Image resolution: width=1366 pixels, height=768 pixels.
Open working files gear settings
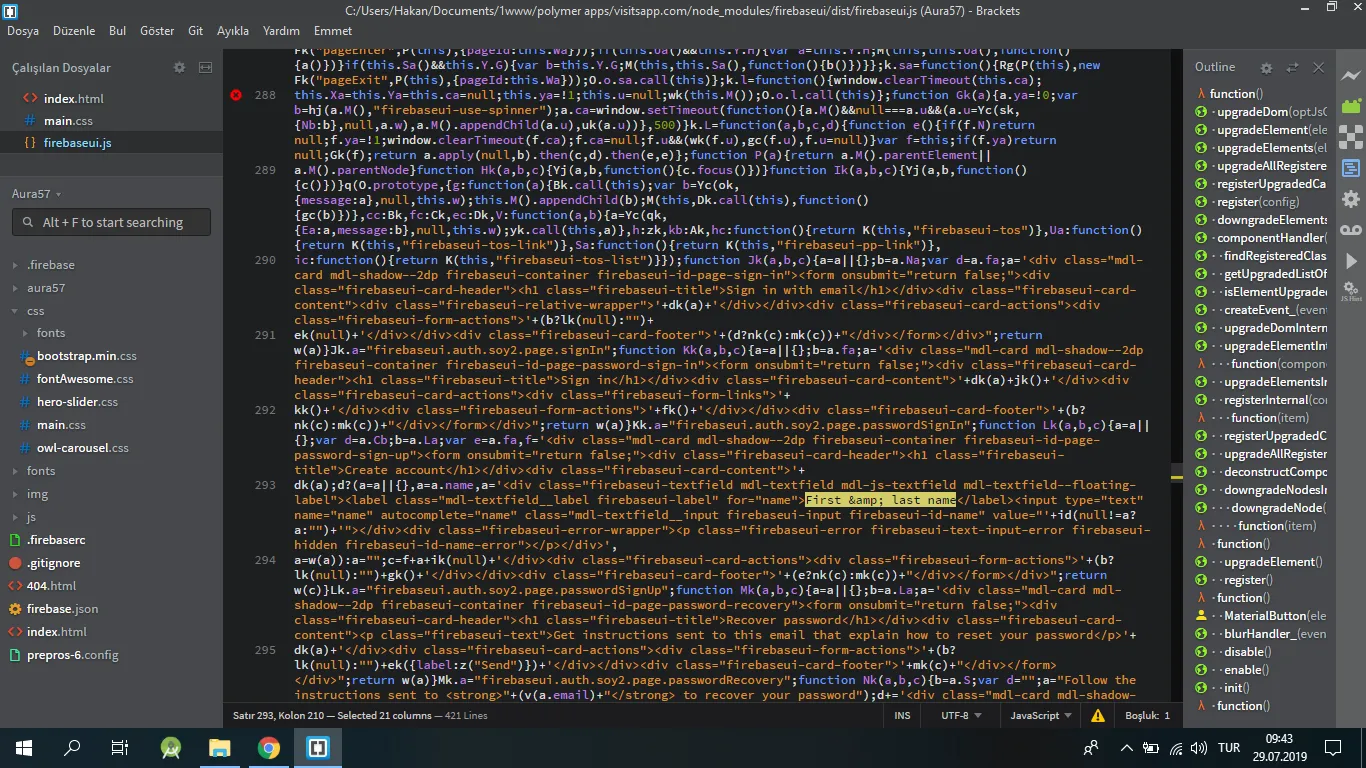(179, 67)
